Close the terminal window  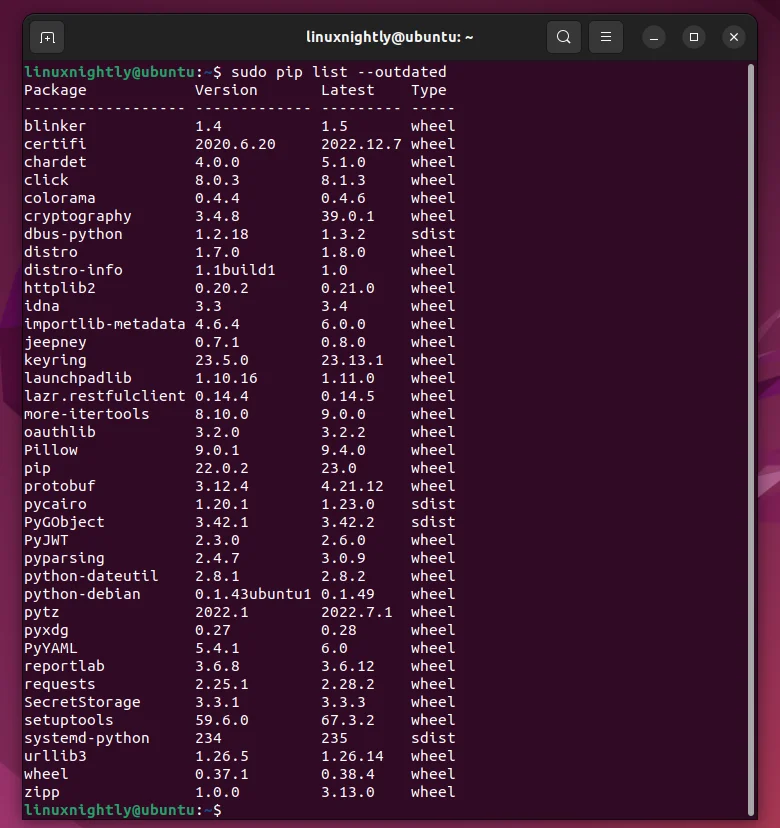pos(734,37)
